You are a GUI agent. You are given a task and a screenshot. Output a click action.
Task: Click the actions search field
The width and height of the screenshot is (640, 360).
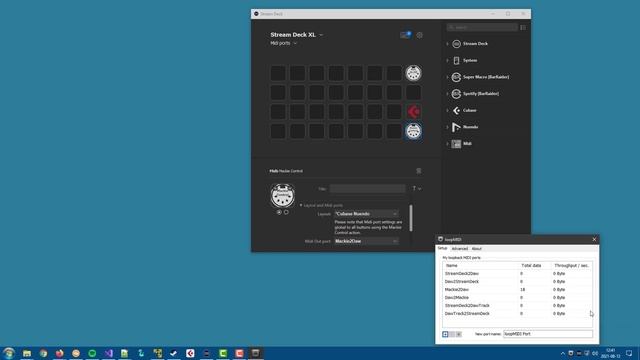pos(482,27)
